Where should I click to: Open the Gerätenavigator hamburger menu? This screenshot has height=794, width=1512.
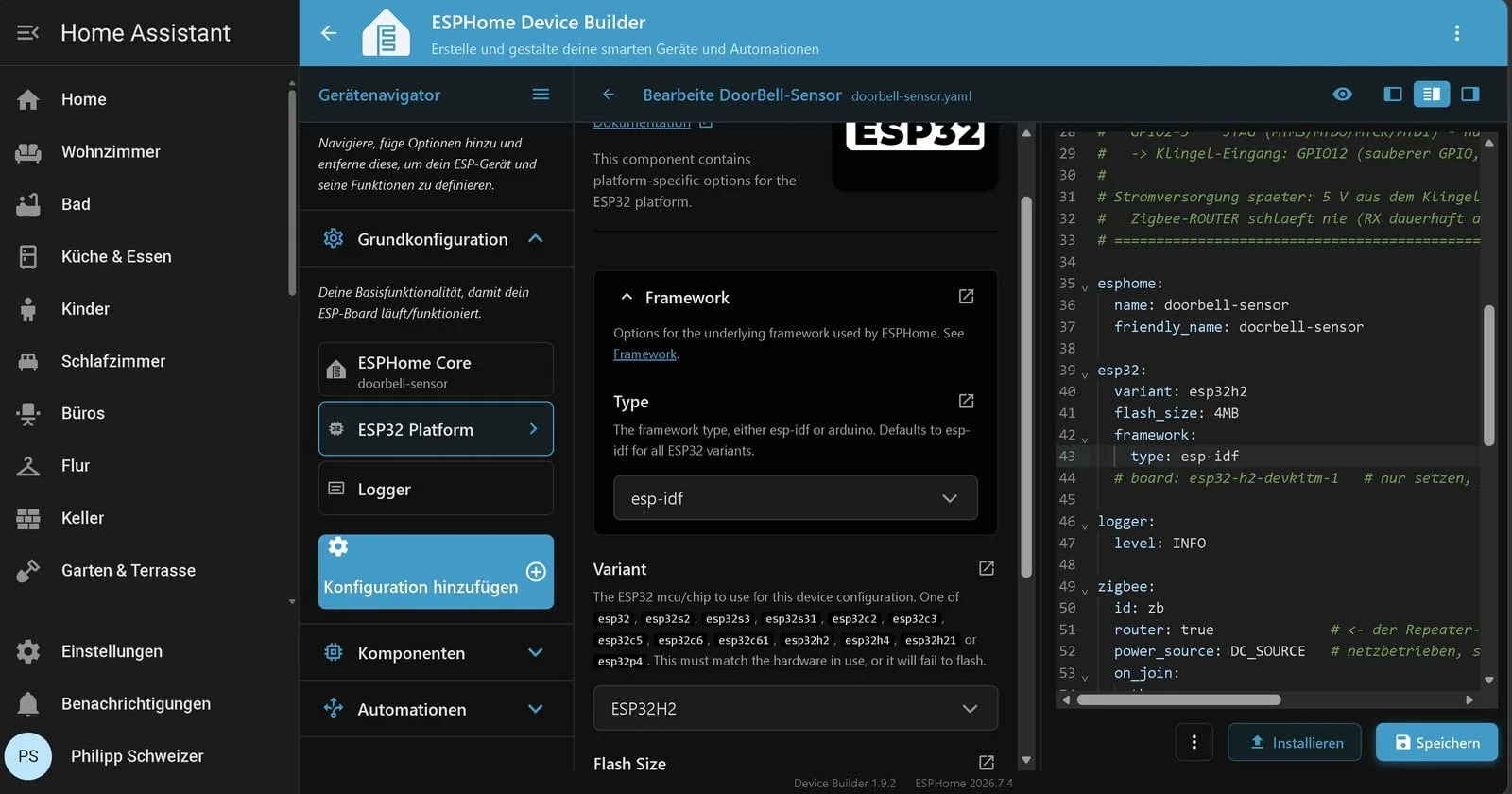[541, 95]
